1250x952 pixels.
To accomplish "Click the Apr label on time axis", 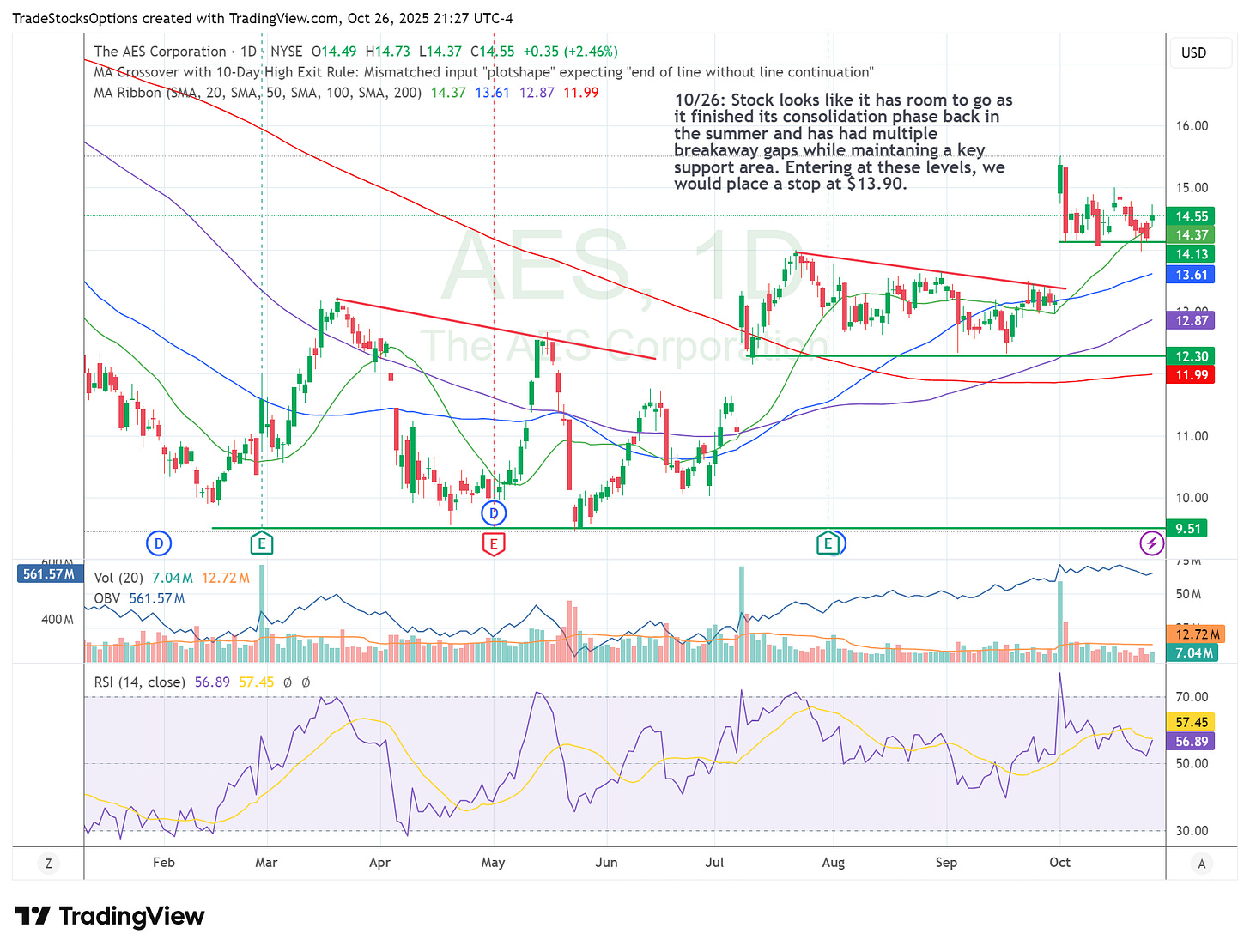I will click(x=379, y=862).
